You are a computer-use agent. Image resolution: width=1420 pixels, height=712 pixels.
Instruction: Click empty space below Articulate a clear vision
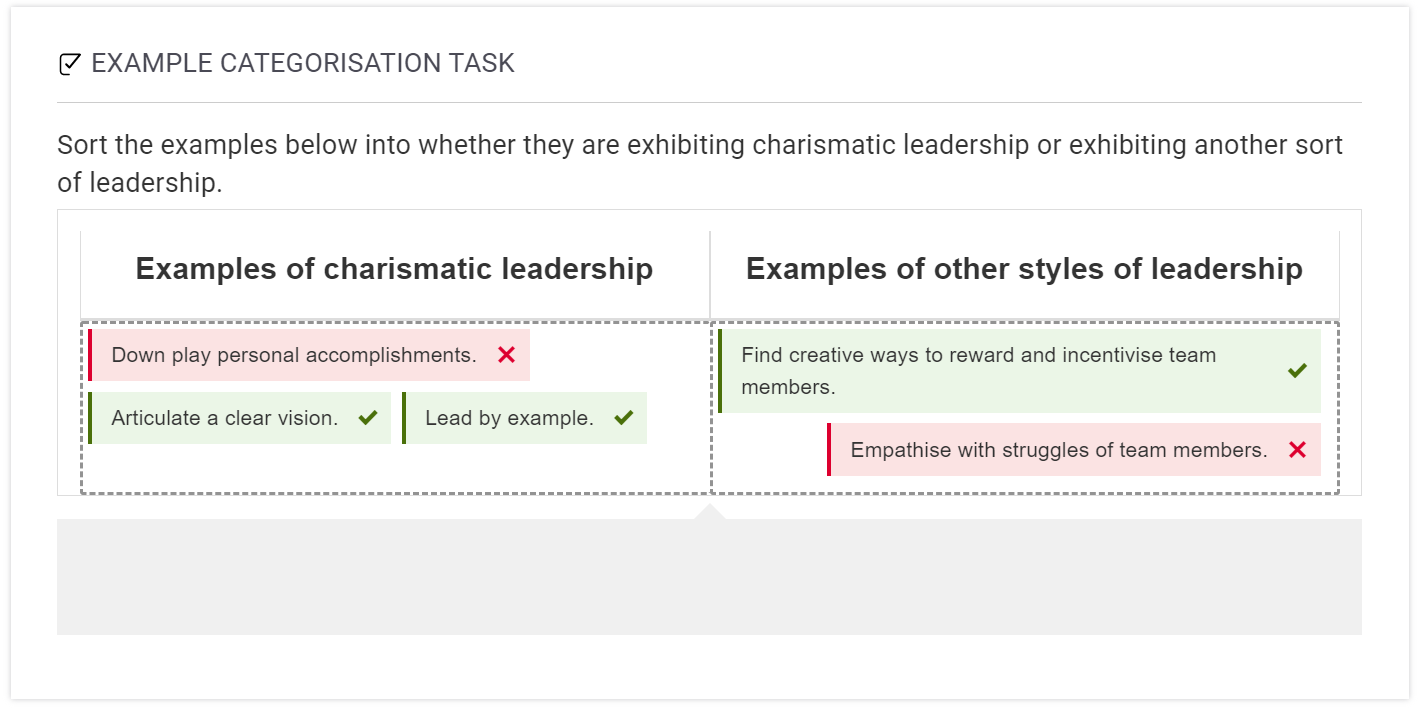tap(240, 468)
